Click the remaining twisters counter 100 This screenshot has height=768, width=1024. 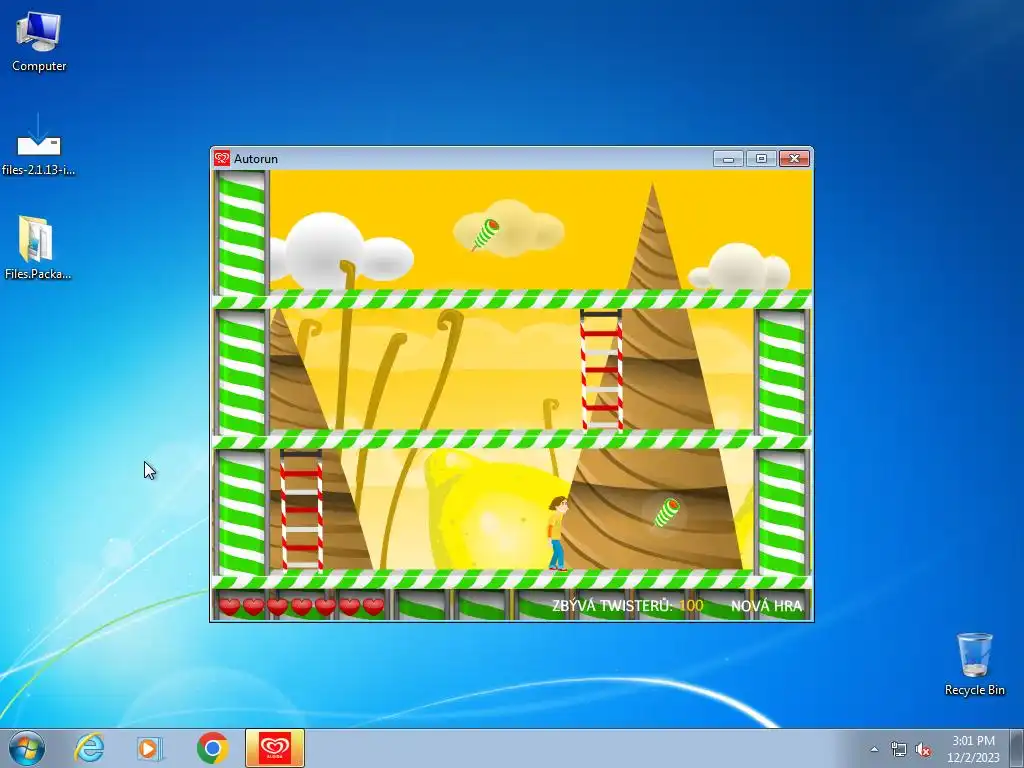tap(691, 605)
